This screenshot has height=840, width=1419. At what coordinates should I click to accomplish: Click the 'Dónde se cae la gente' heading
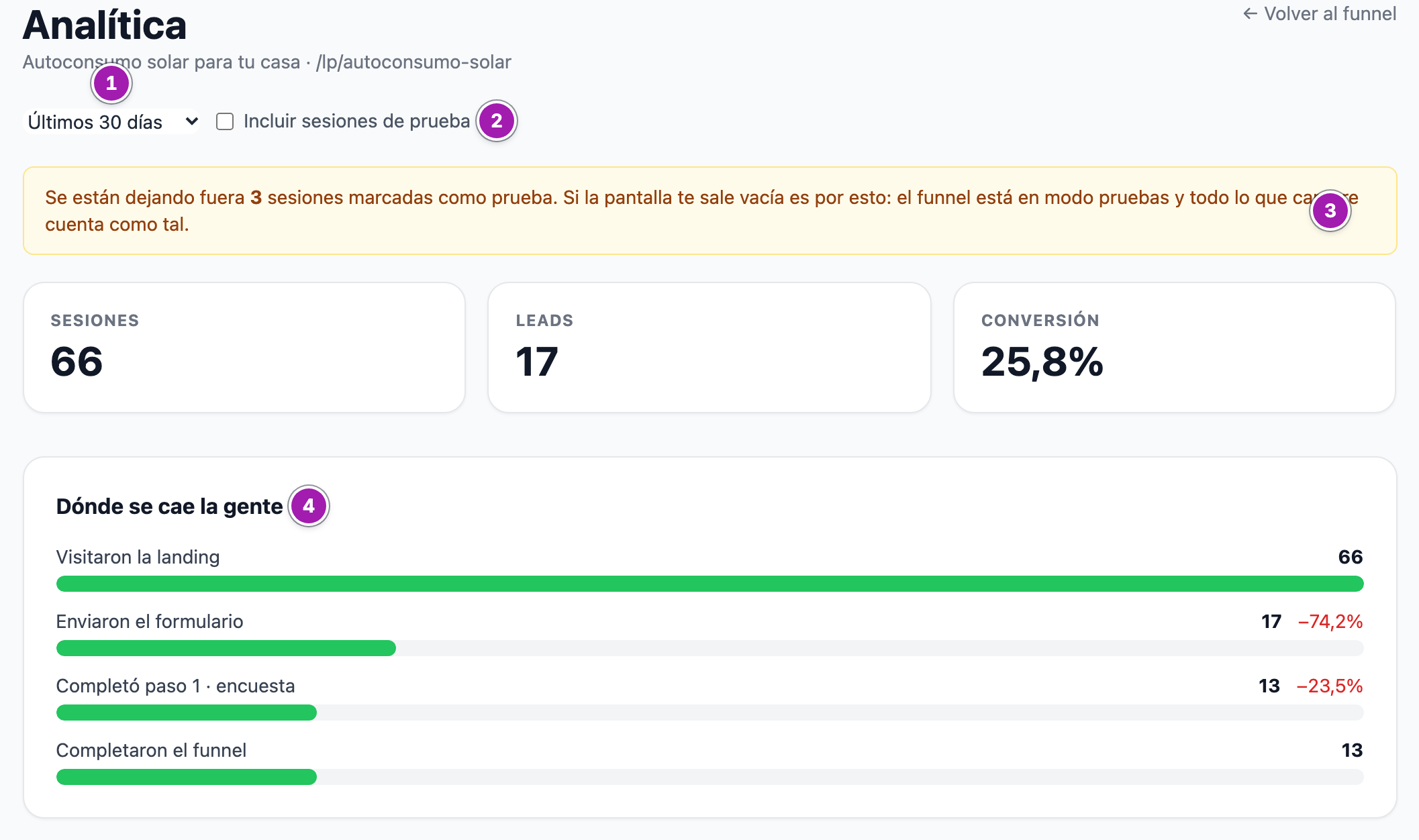click(169, 507)
